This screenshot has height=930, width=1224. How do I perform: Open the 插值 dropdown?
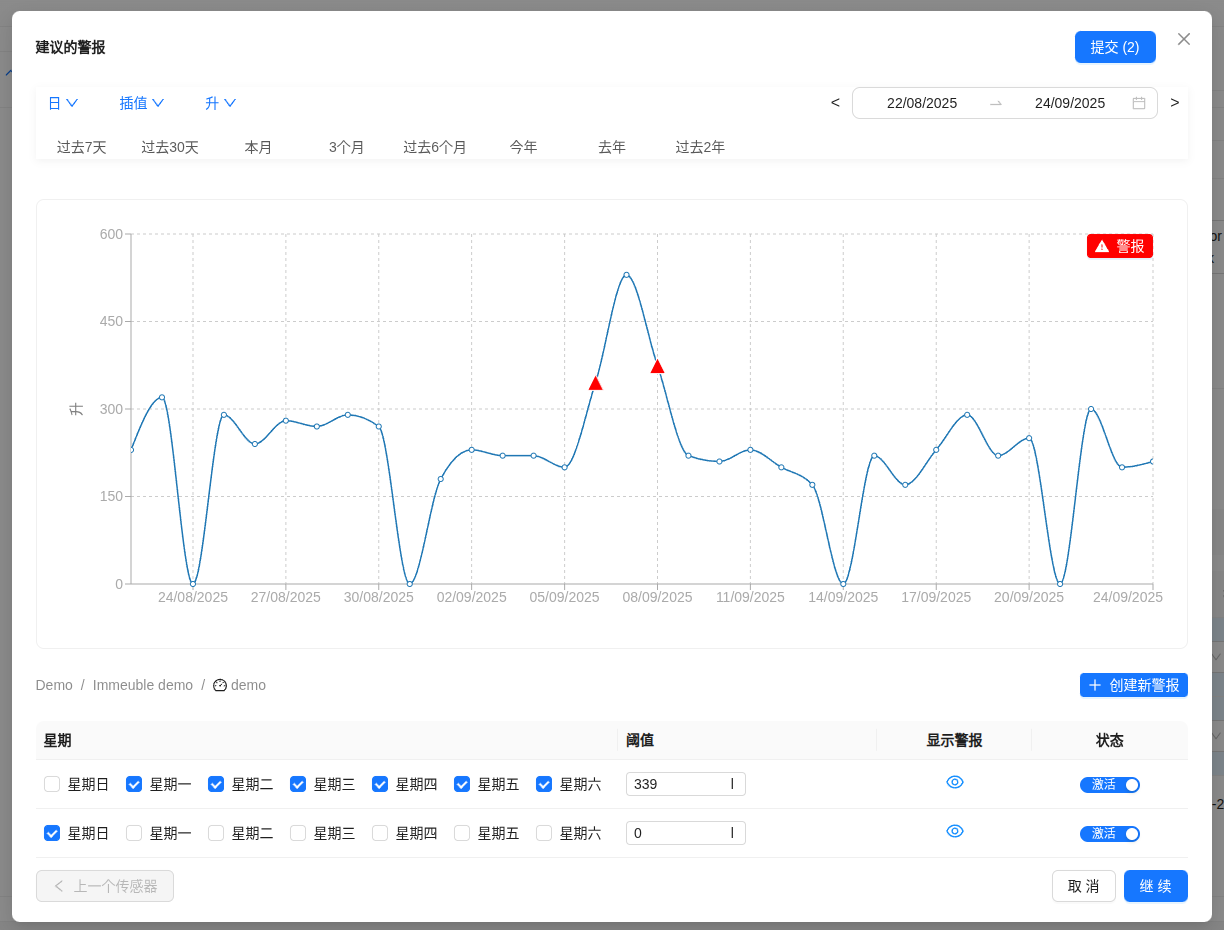(x=142, y=103)
